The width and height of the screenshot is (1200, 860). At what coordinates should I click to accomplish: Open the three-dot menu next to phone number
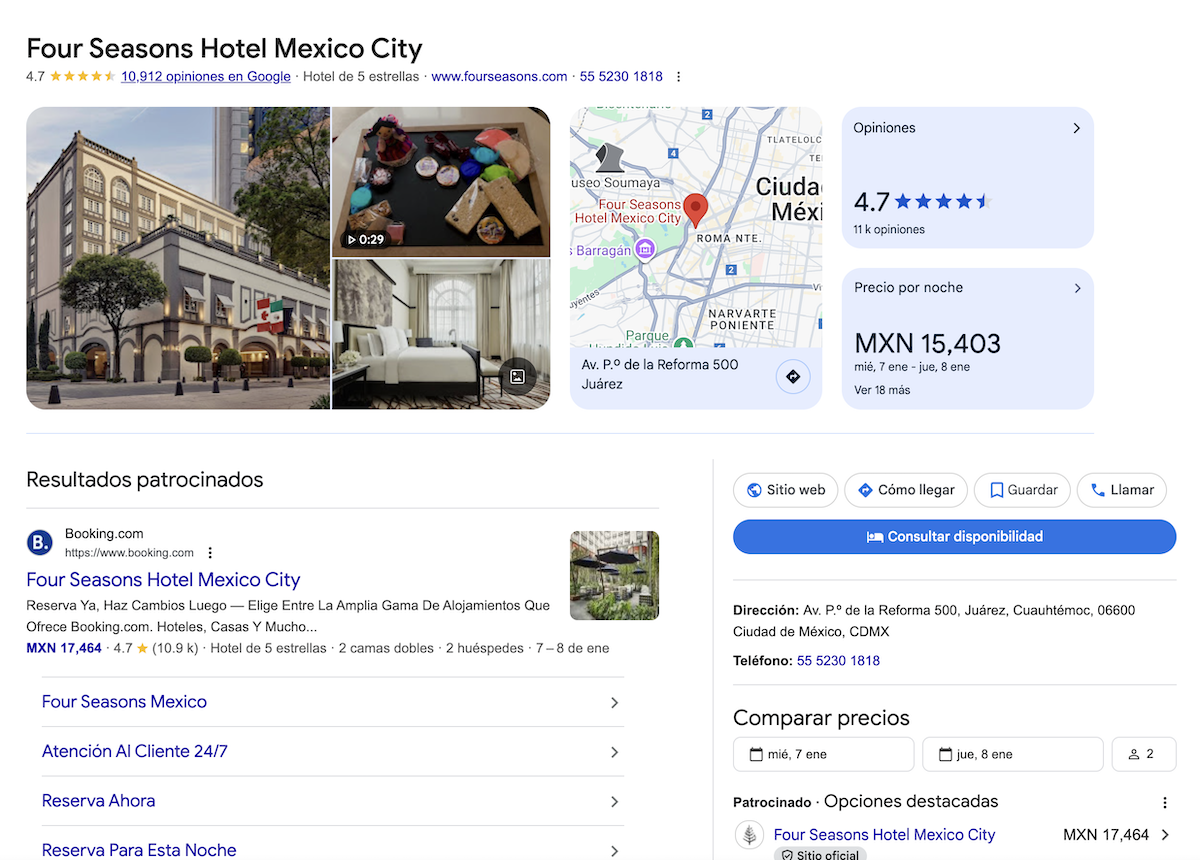pyautogui.click(x=679, y=77)
